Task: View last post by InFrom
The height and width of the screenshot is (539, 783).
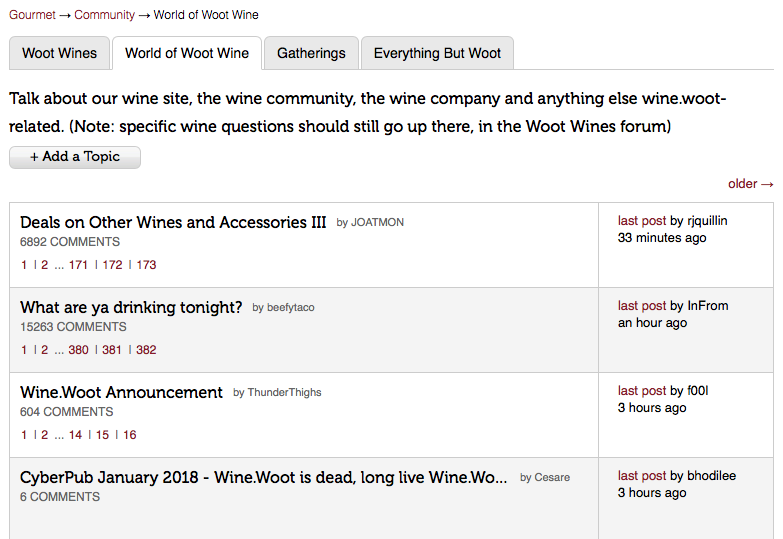Action: [642, 306]
